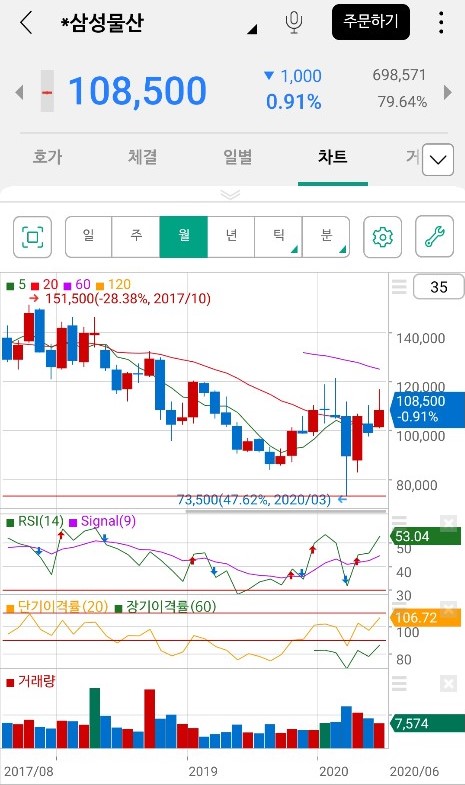The width and height of the screenshot is (465, 785).
Task: Tap the 주문하기 order button
Action: [371, 22]
